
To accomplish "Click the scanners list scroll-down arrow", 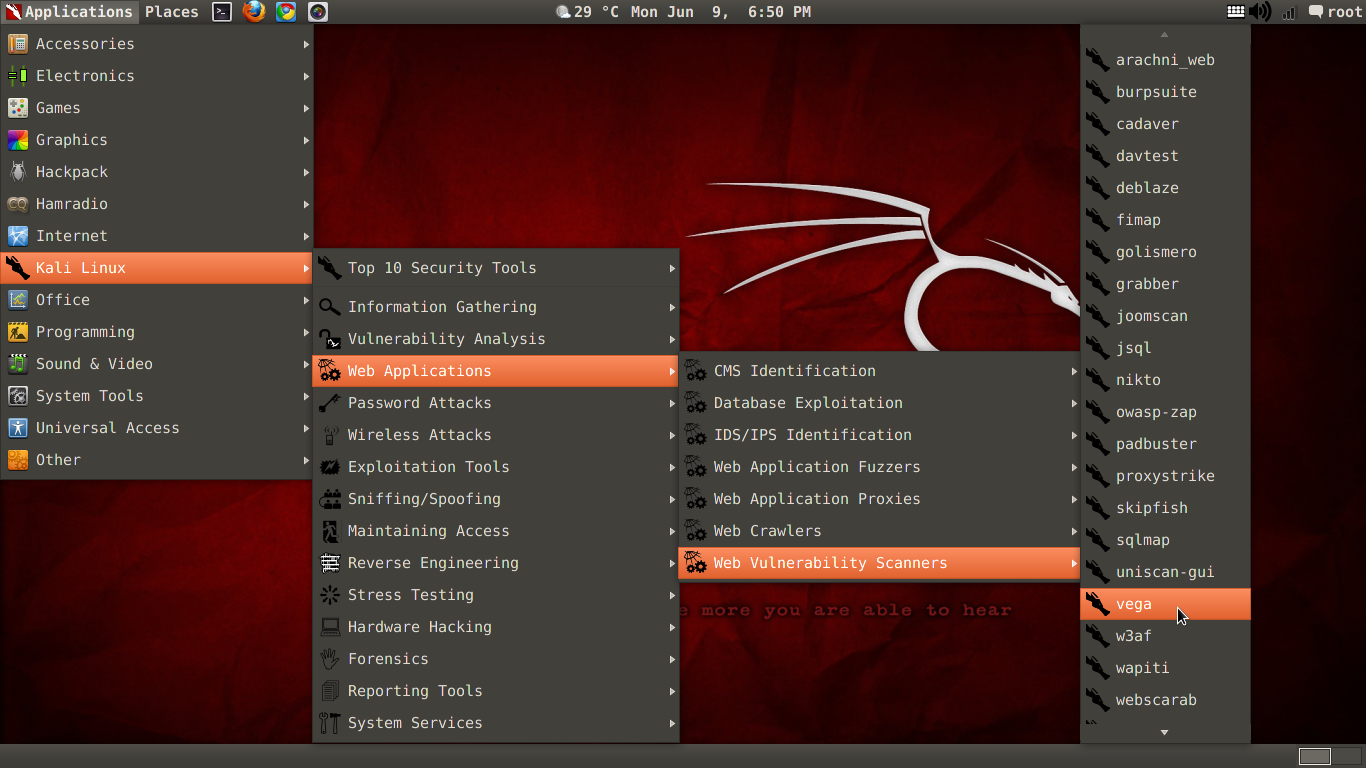I will pyautogui.click(x=1165, y=733).
